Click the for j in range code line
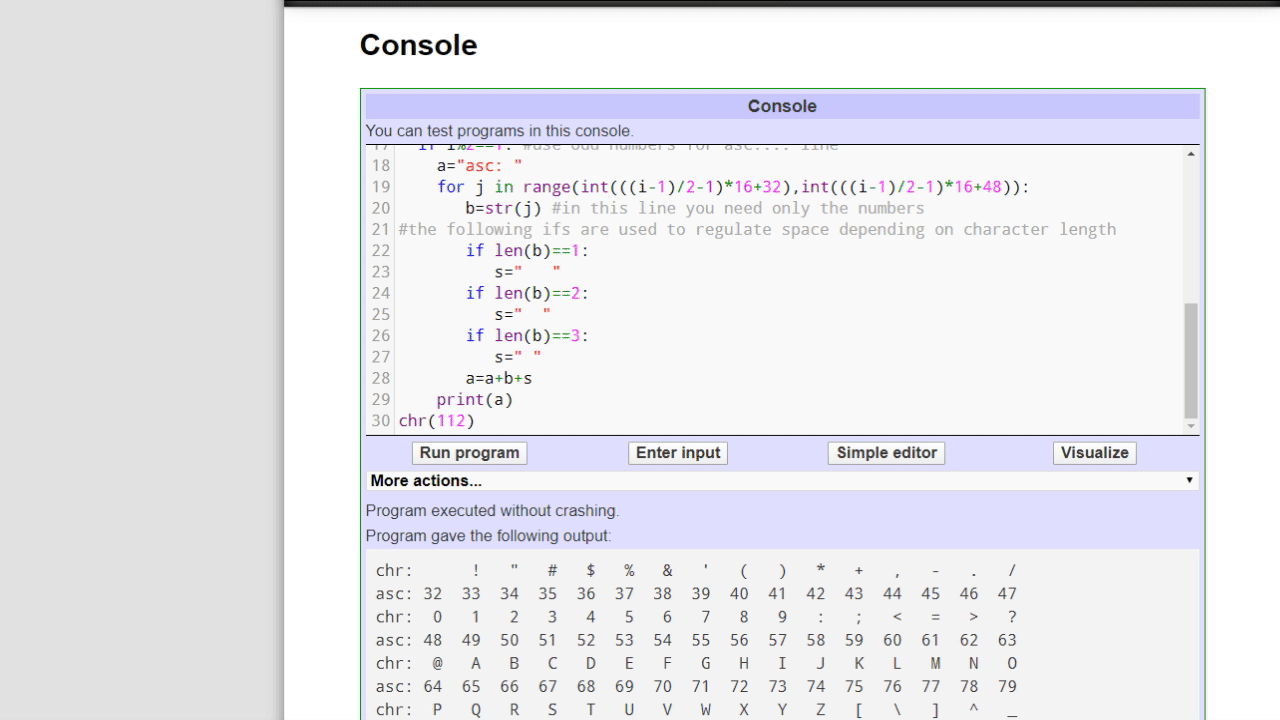This screenshot has height=720, width=1280. coord(733,187)
